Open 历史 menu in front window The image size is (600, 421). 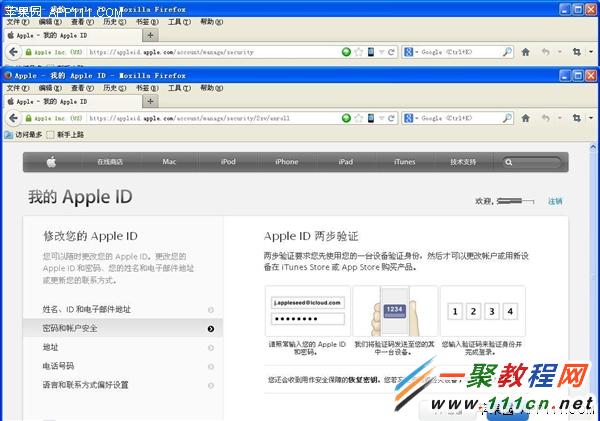[114, 88]
